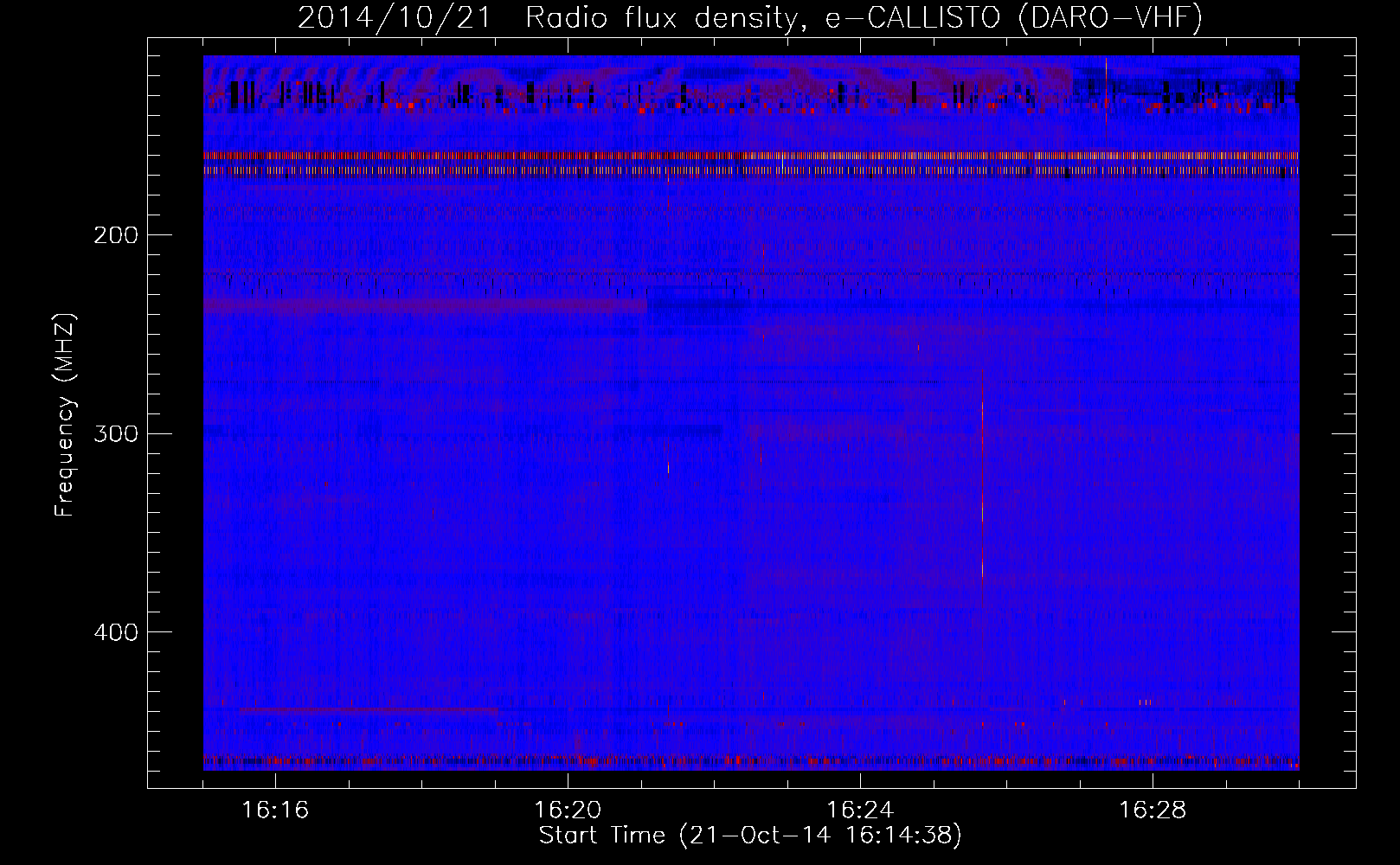Click the Frequency (MHZ) axis title
The height and width of the screenshot is (865, 1400).
(66, 414)
